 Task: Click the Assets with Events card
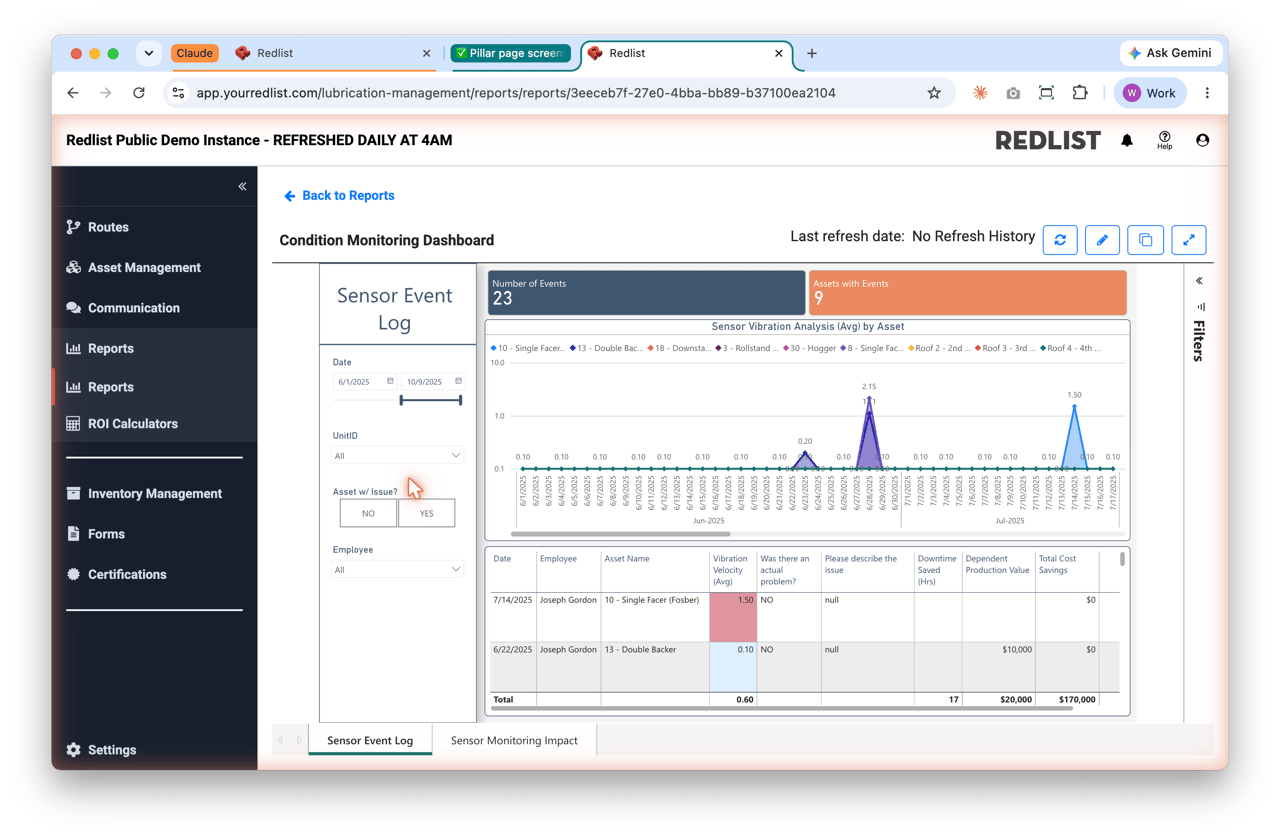pos(968,293)
